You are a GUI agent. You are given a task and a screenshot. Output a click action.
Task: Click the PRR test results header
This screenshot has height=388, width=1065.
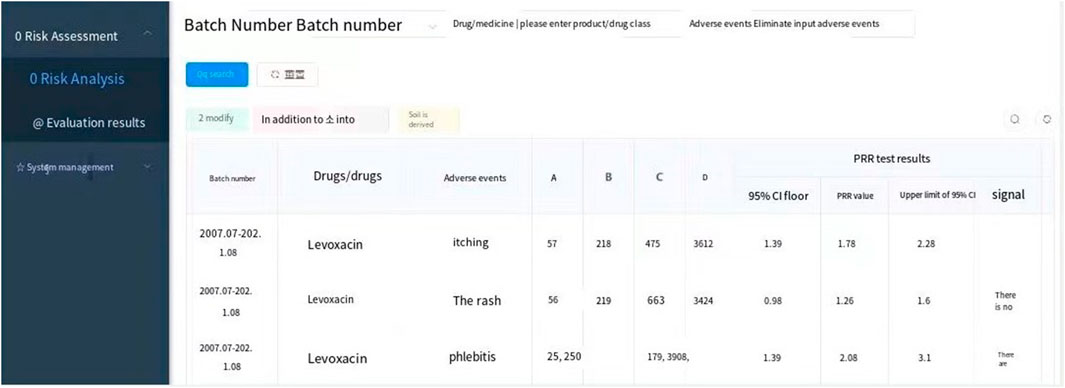[x=892, y=159]
